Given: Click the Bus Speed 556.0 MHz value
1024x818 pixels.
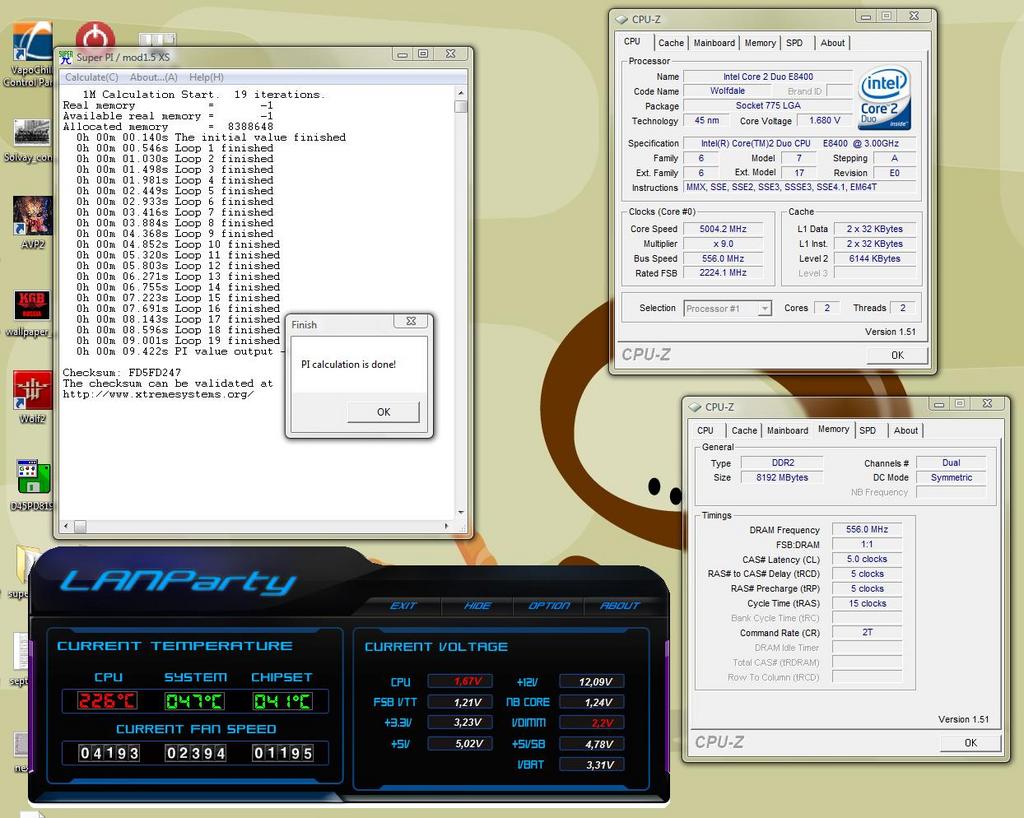Looking at the screenshot, I should (722, 259).
